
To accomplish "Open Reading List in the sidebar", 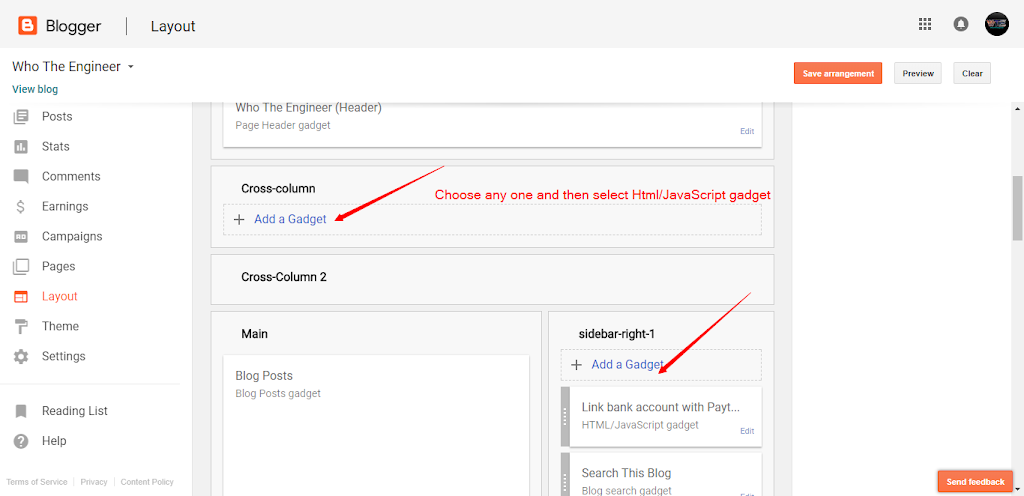I will click(x=74, y=411).
